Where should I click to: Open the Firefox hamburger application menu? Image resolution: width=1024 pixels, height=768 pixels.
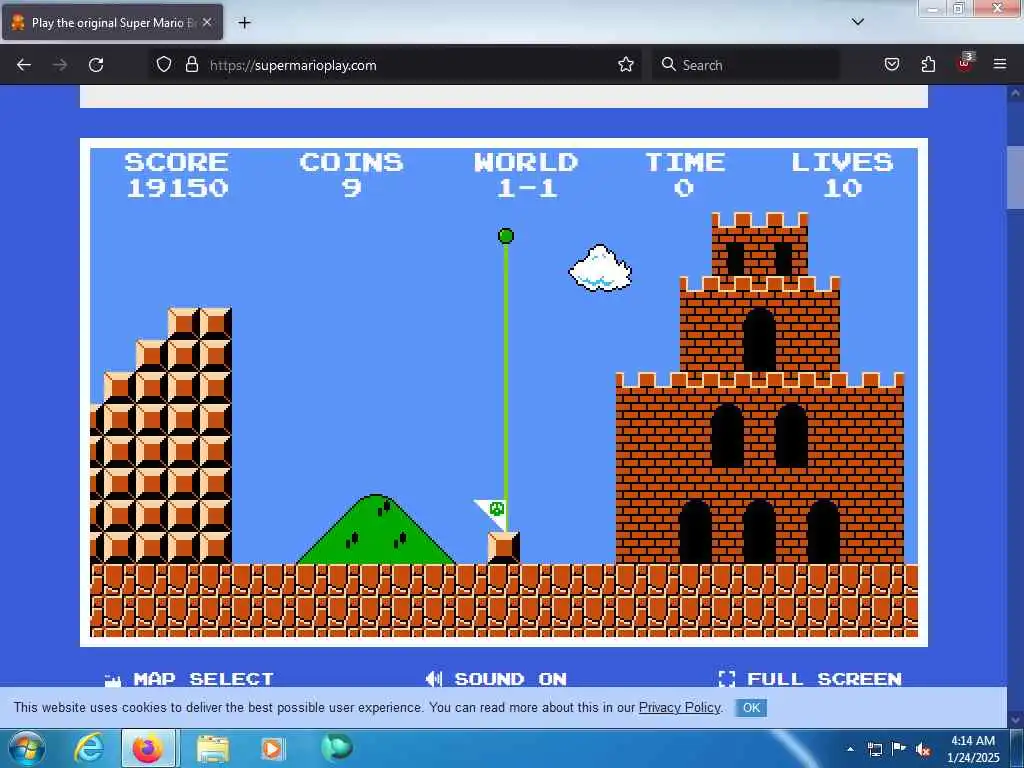pos(1000,64)
